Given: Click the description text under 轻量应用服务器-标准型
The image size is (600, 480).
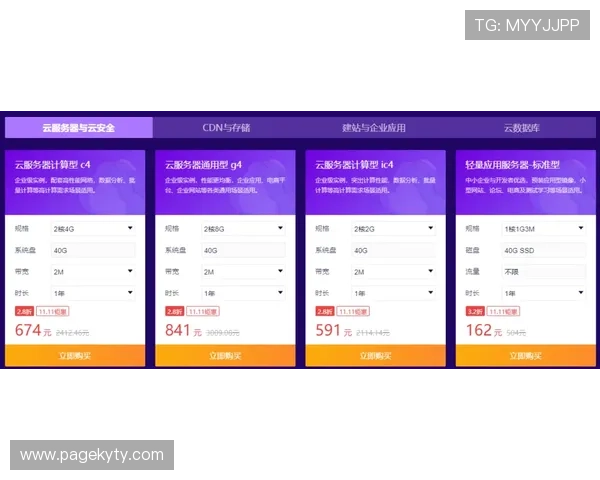Looking at the screenshot, I should [x=525, y=185].
